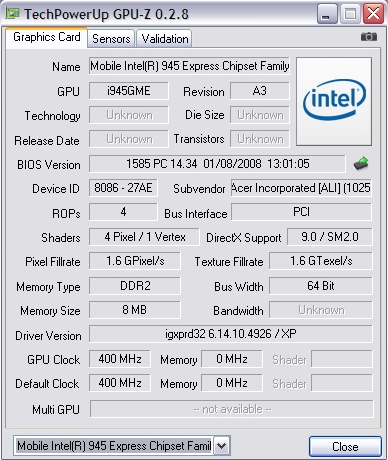Click the BIOS Version field value
The width and height of the screenshot is (388, 460).
(x=217, y=164)
